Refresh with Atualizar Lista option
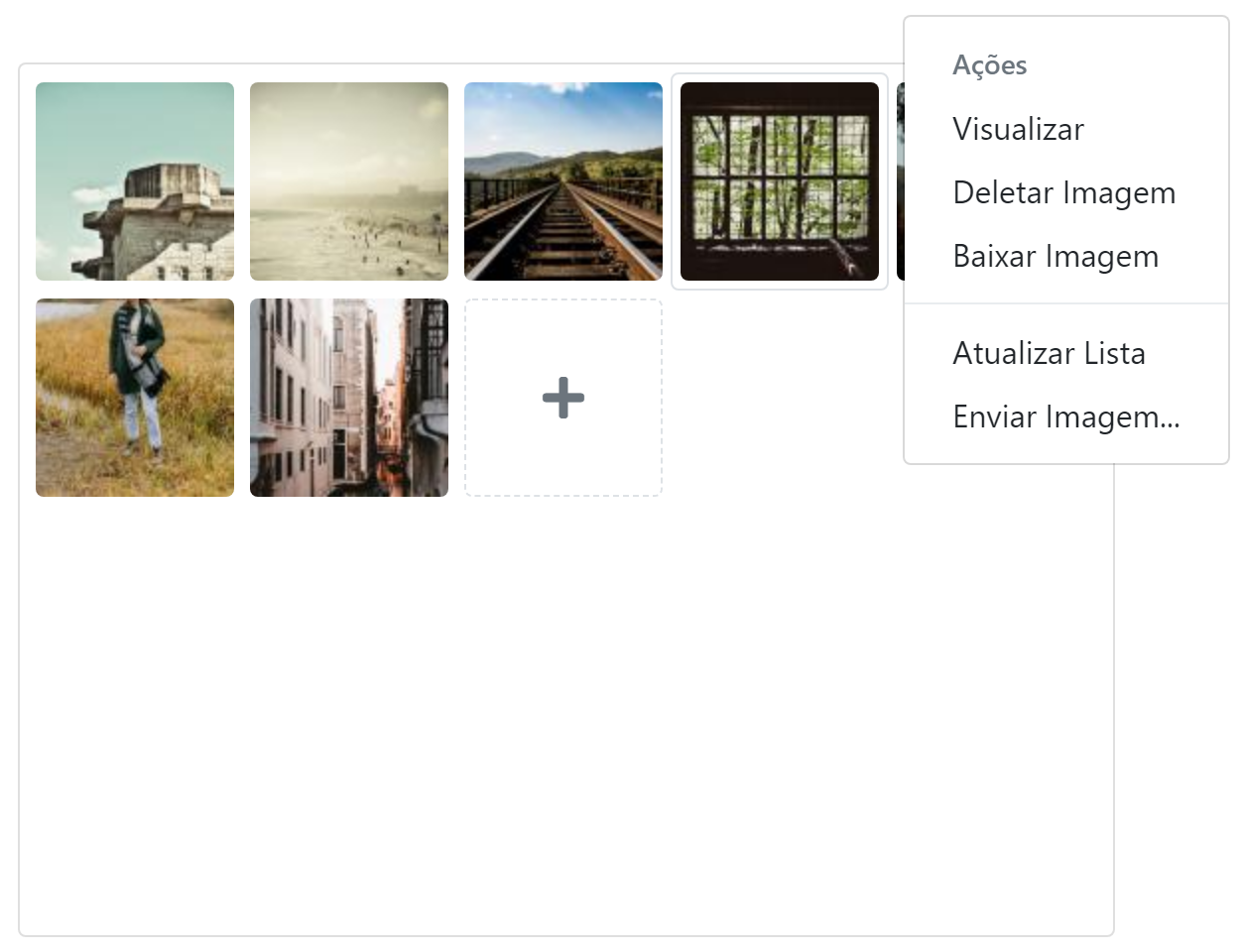This screenshot has height=952, width=1242. coord(1049,353)
